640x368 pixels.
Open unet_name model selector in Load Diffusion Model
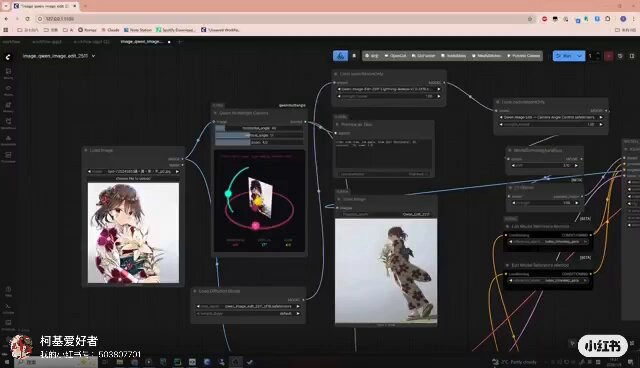[x=248, y=306]
